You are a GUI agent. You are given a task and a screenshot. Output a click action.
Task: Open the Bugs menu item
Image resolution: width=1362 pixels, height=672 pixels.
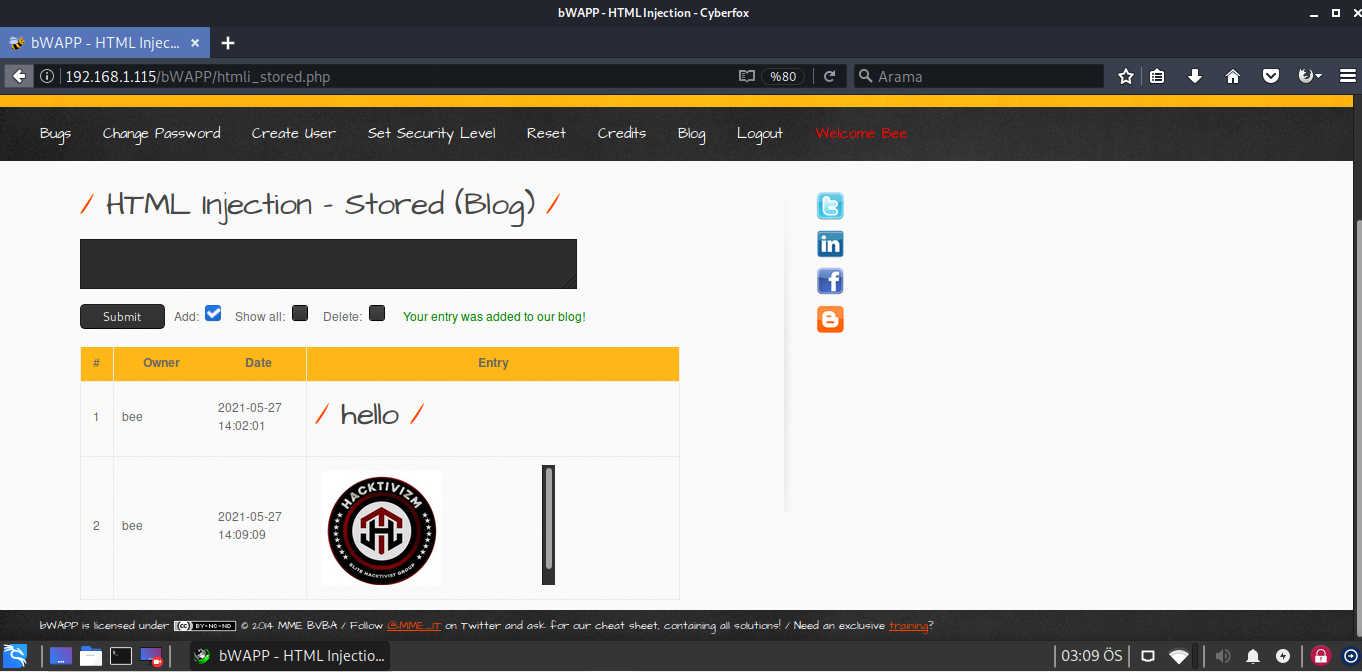[55, 134]
